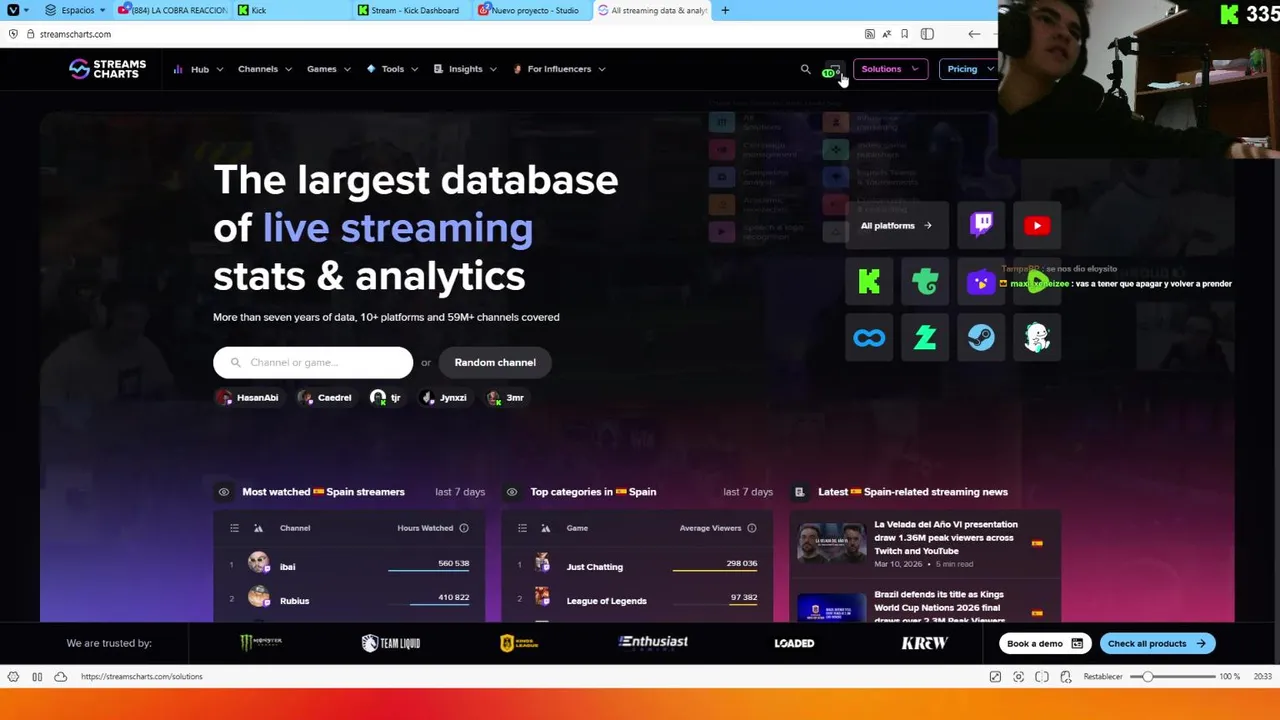Open the Pricing dropdown button
This screenshot has height=720, width=1280.
pyautogui.click(x=968, y=69)
